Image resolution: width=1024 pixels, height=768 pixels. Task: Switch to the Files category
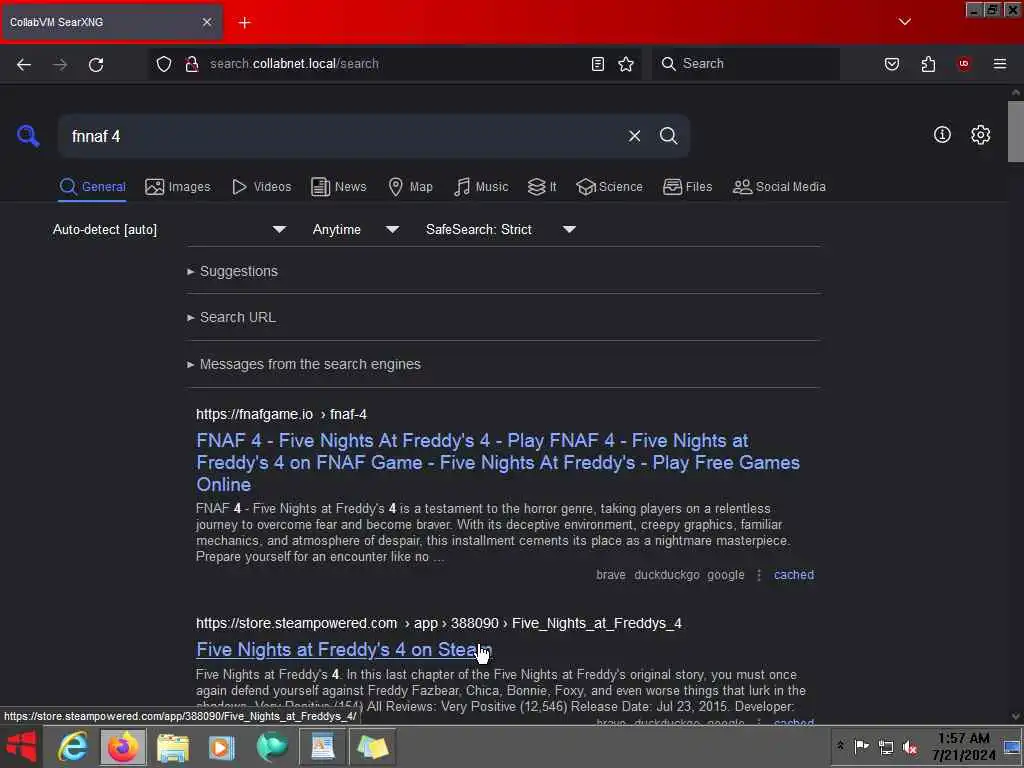click(x=688, y=187)
